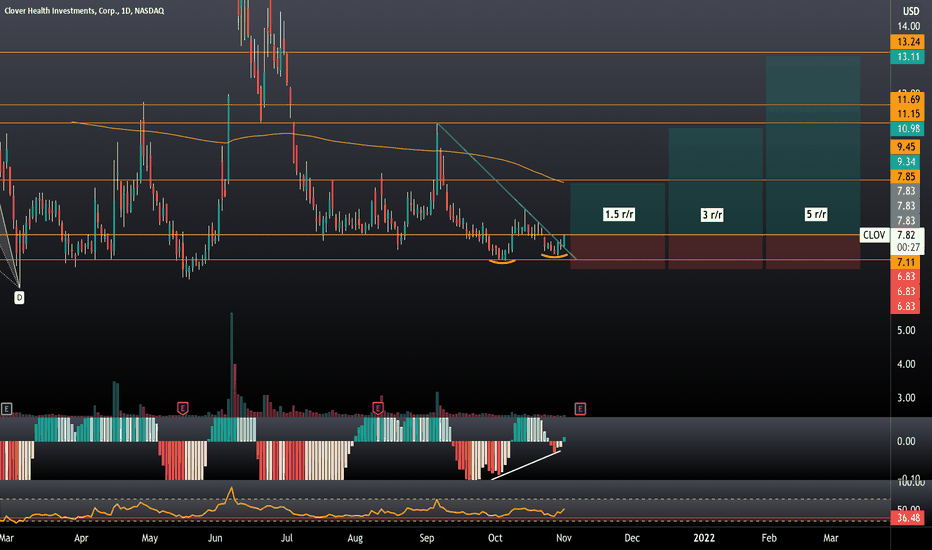Click the earnings E marker near May
Screen dimensions: 932x550
182,408
